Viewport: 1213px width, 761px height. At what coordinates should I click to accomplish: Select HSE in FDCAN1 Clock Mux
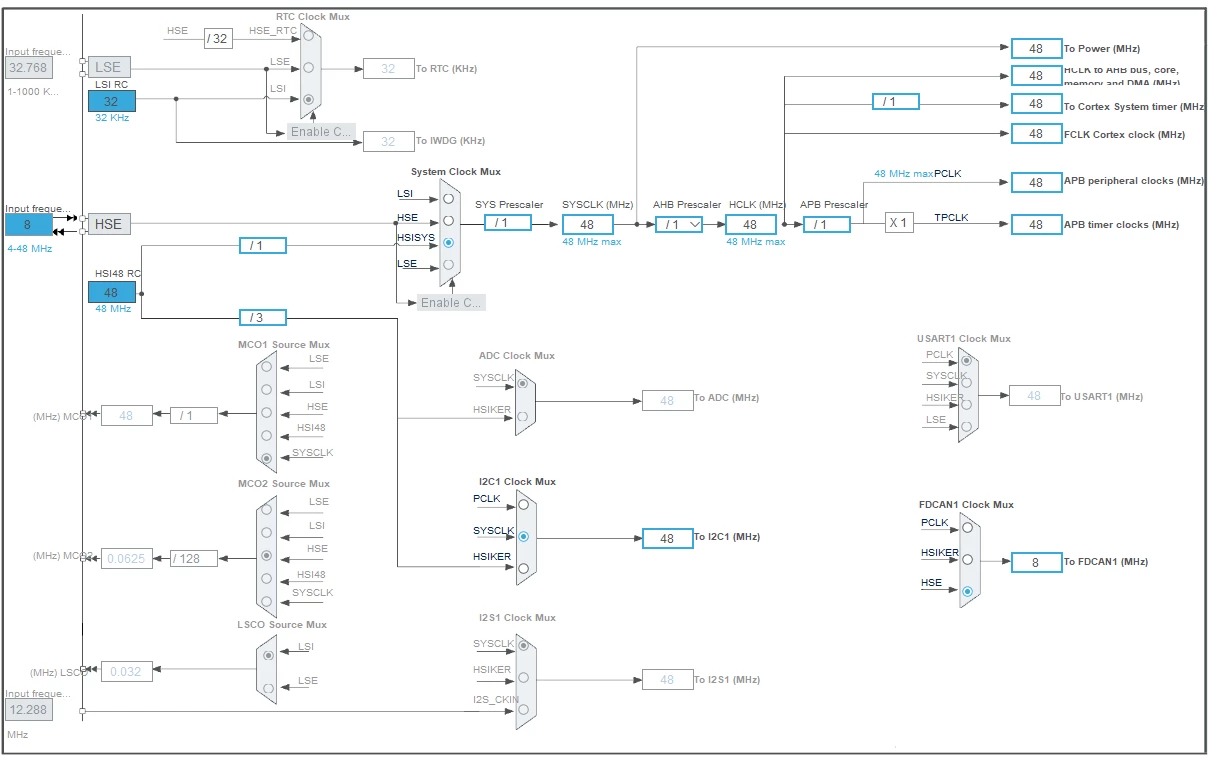coord(967,591)
